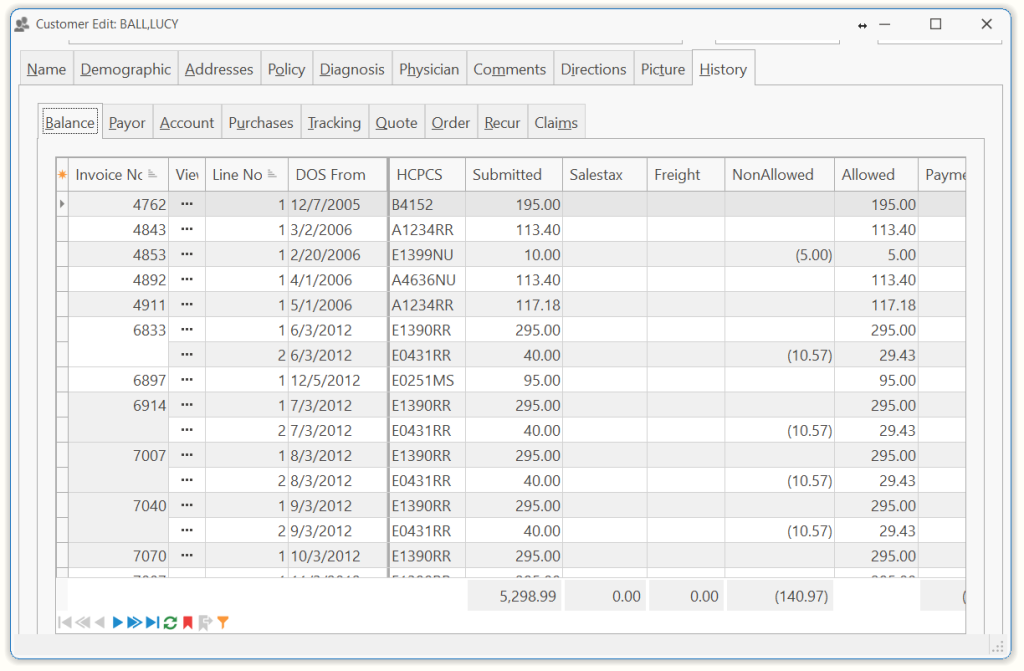Select DOS From cell 12/5/2012
Screen dimensions: 1024x671
click(338, 380)
